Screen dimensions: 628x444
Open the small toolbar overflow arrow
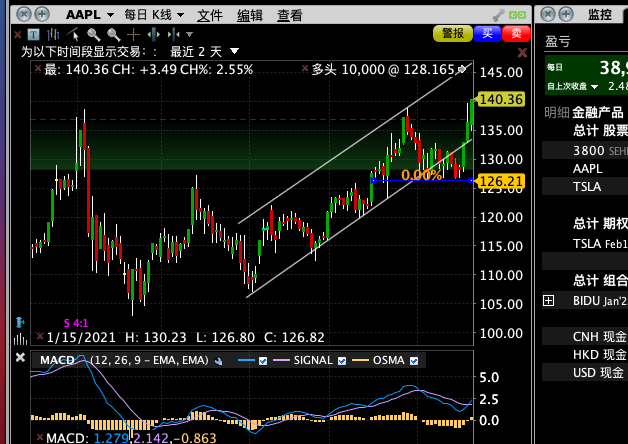click(x=190, y=35)
